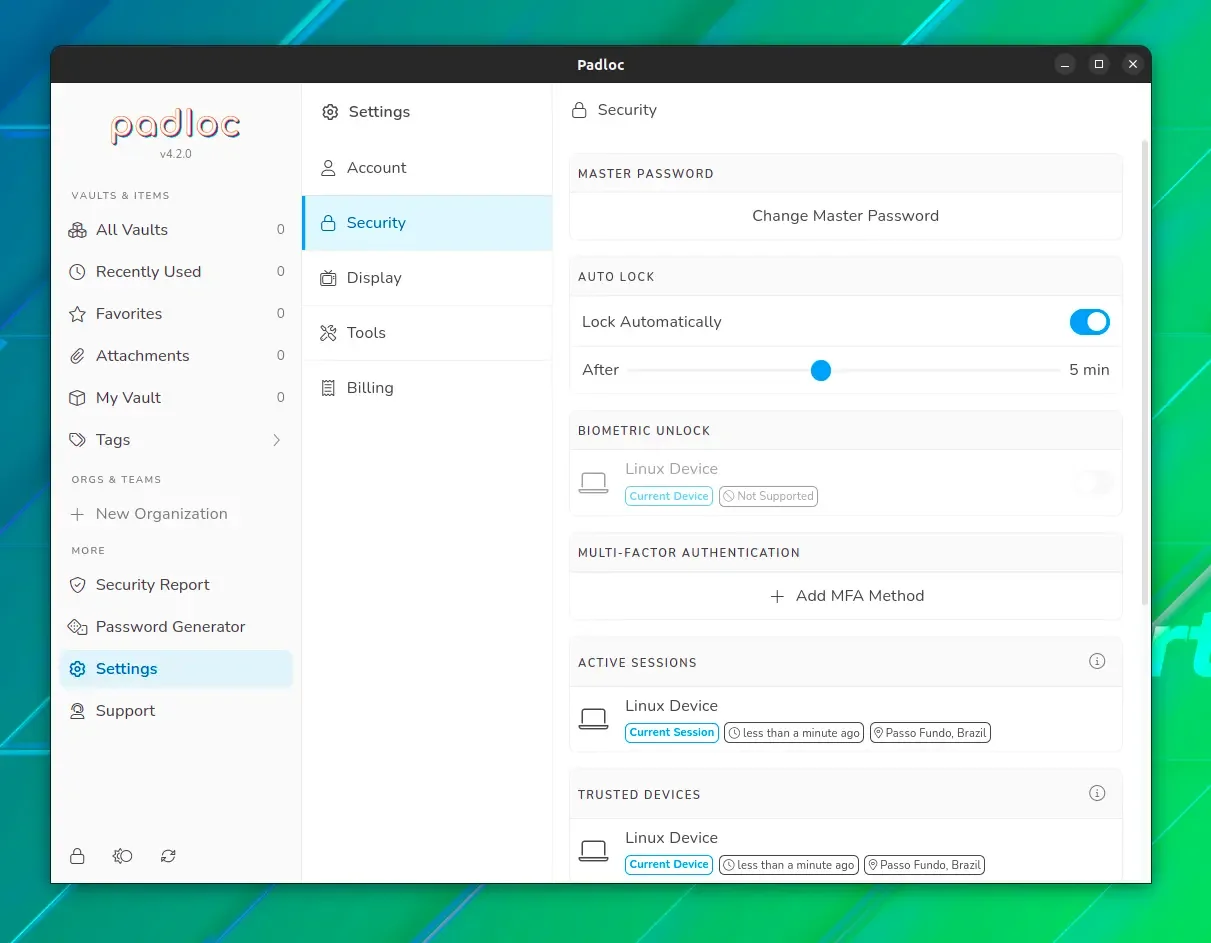The width and height of the screenshot is (1211, 943).
Task: Expand the Linux Device active session
Action: 846,719
